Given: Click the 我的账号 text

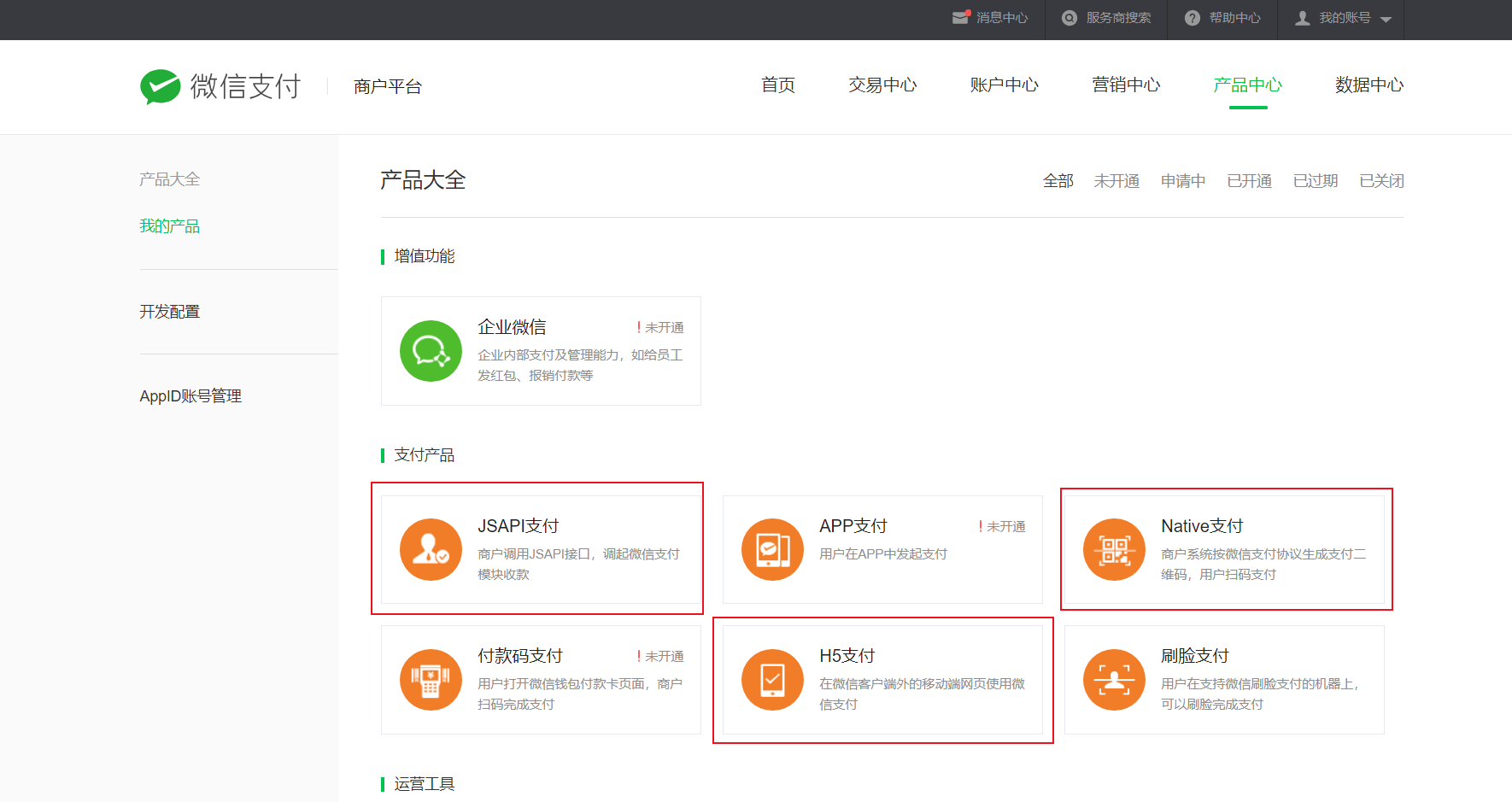Looking at the screenshot, I should click(x=1345, y=18).
